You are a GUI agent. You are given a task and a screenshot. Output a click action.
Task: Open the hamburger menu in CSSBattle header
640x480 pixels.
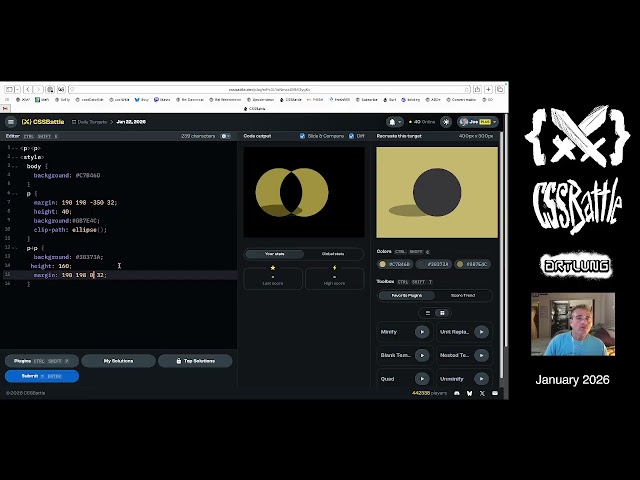point(11,122)
